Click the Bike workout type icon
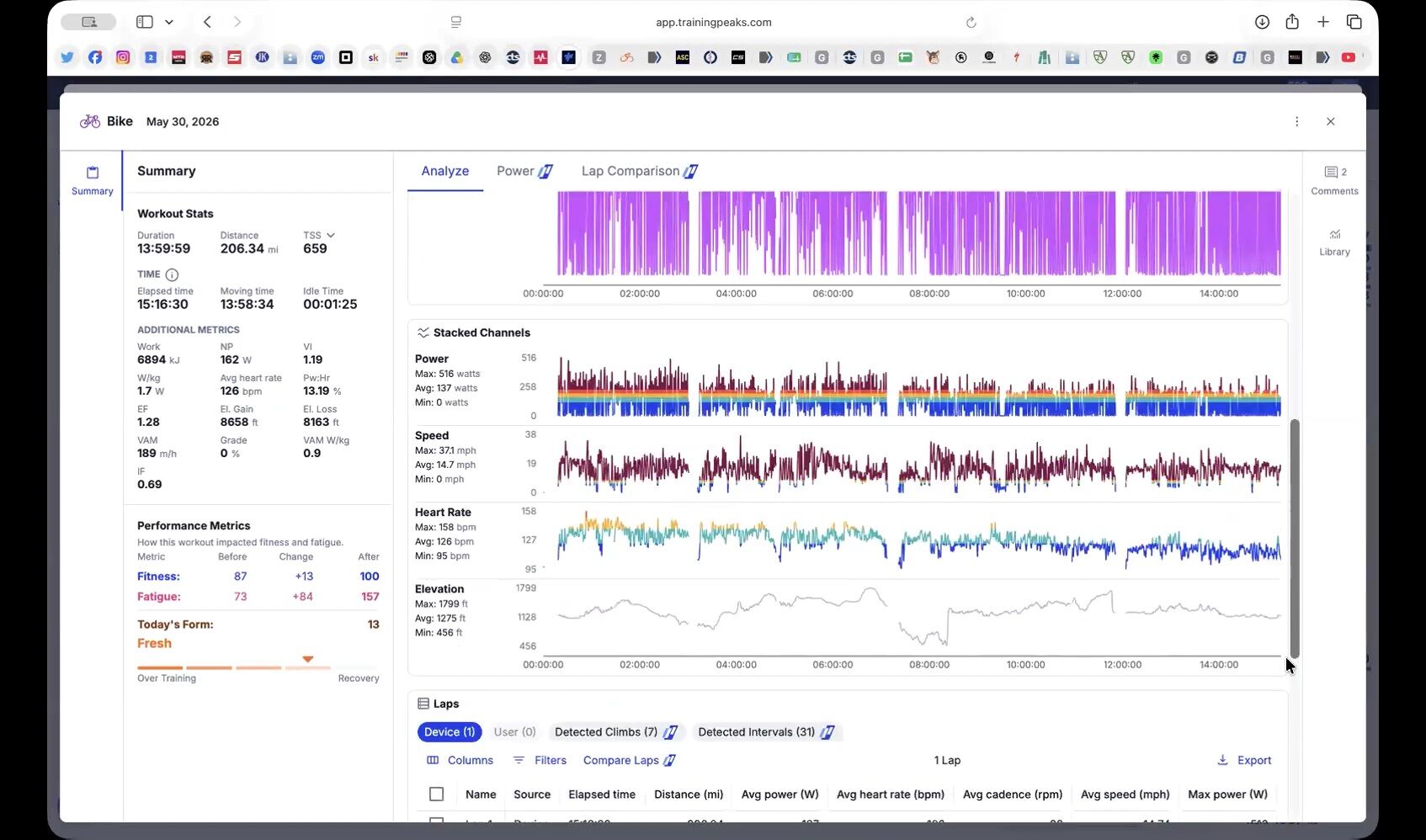Image resolution: width=1426 pixels, height=840 pixels. pyautogui.click(x=90, y=121)
